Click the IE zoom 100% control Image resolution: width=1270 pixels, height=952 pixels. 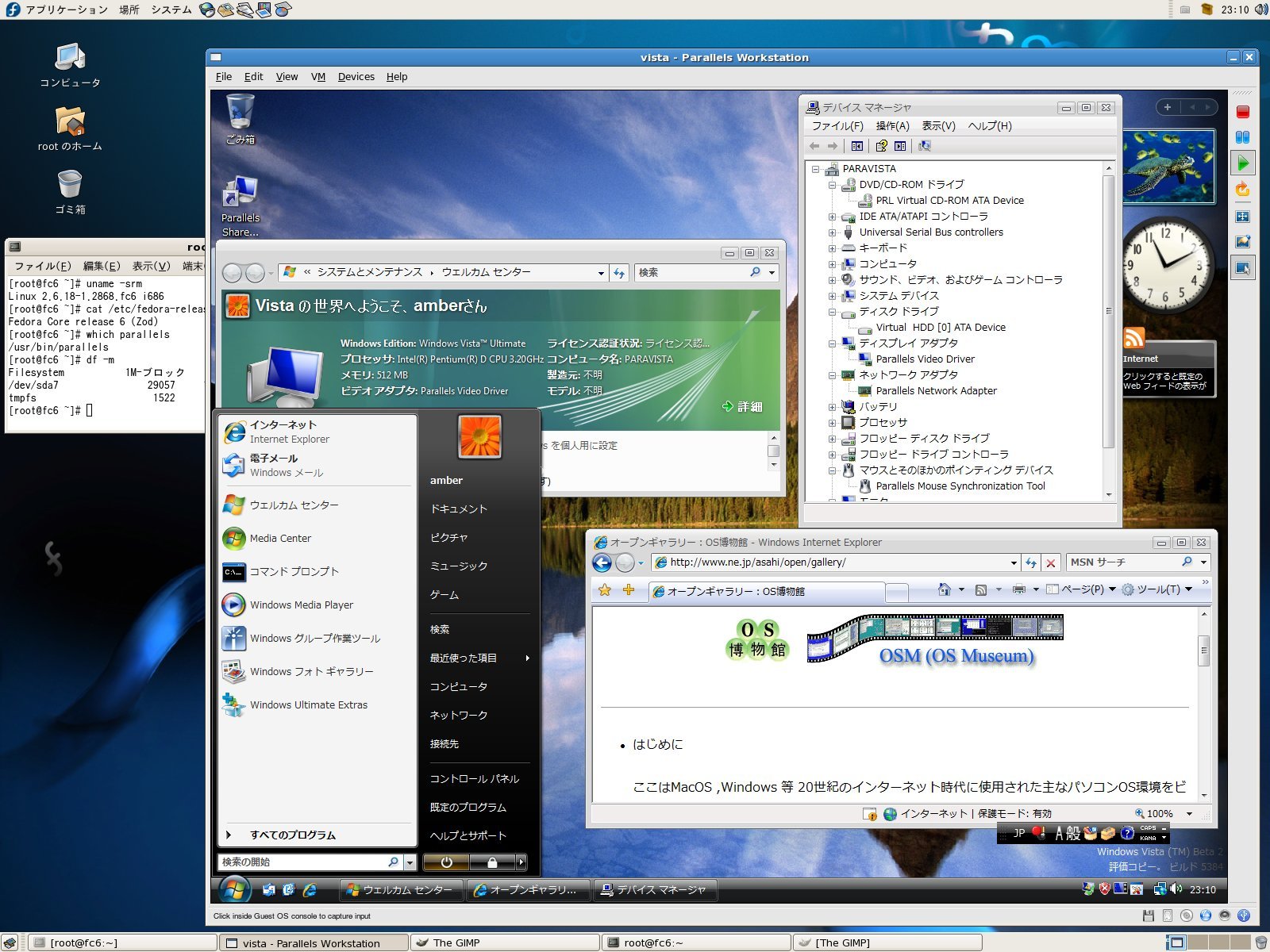click(1164, 813)
